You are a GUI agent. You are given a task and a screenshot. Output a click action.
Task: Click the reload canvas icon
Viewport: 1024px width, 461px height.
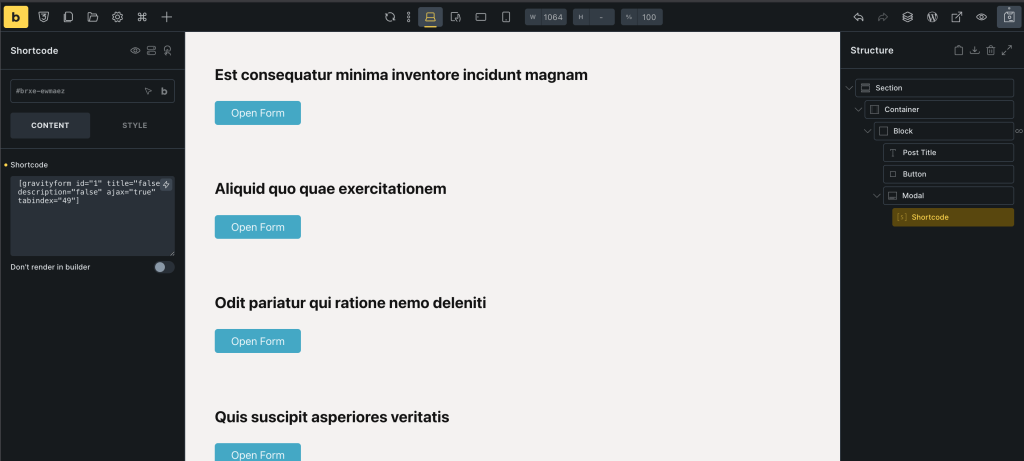[x=390, y=17]
